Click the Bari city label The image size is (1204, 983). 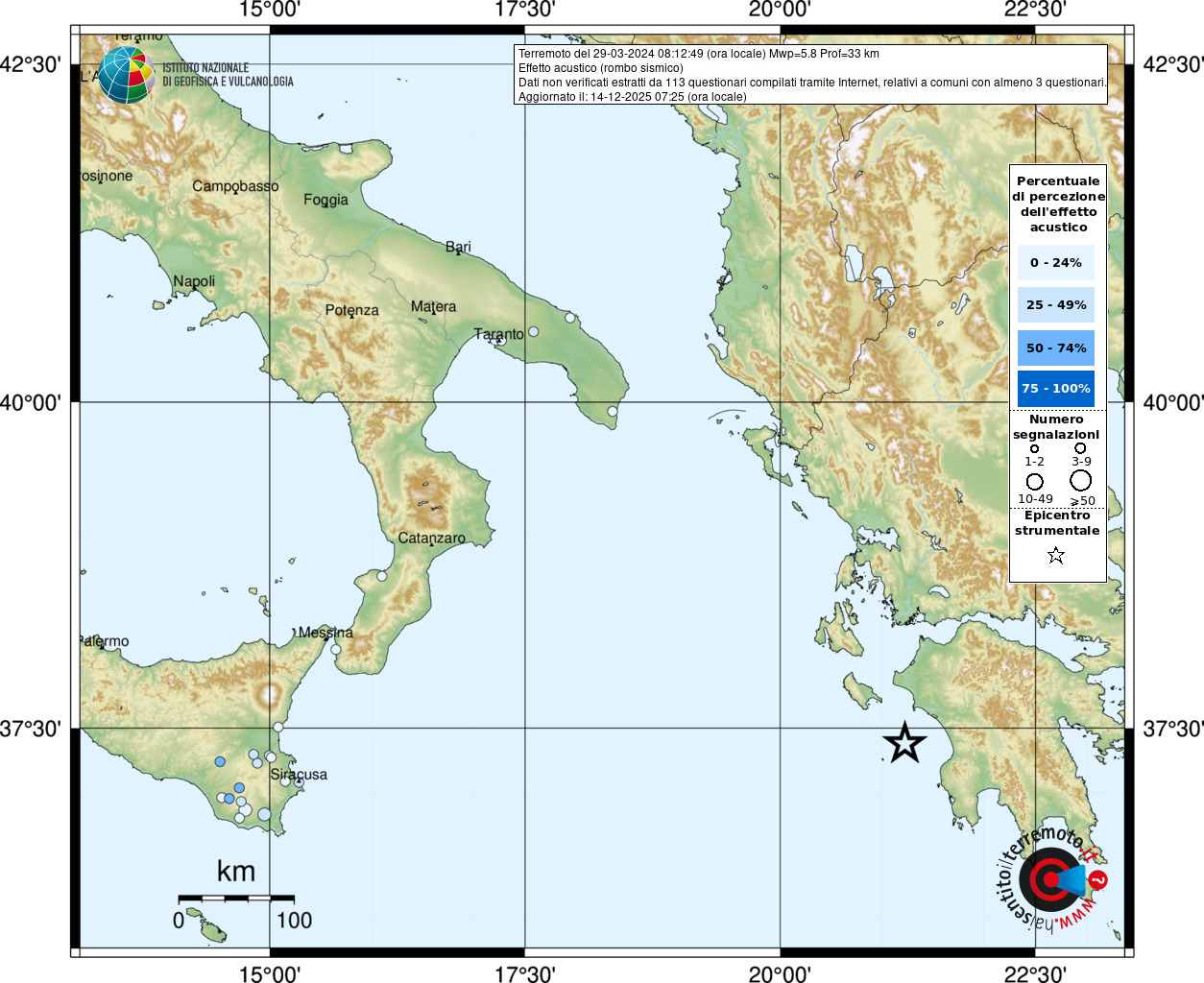coord(458,247)
